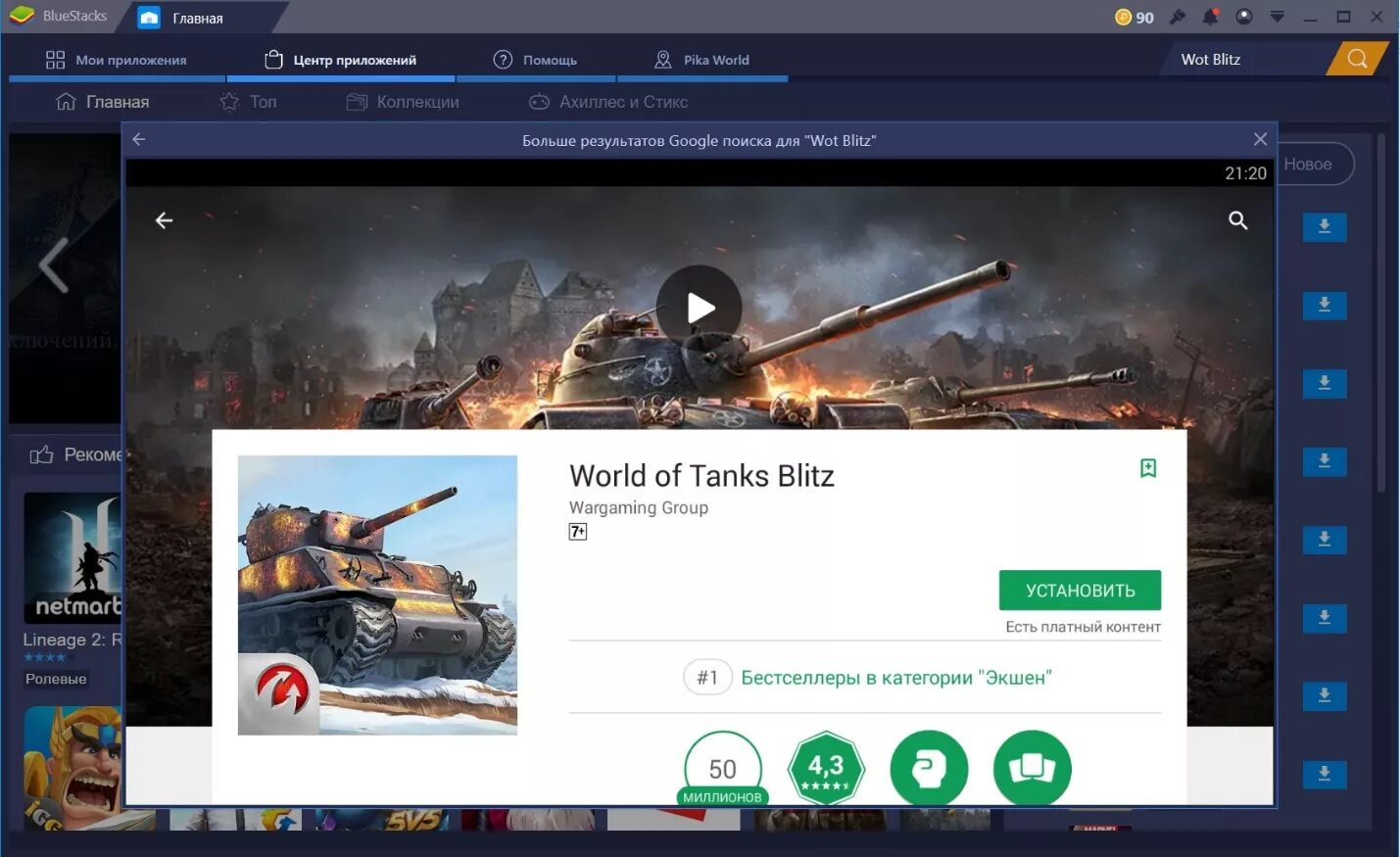
Task: Select the Главная sub-navigation item
Action: (x=103, y=102)
